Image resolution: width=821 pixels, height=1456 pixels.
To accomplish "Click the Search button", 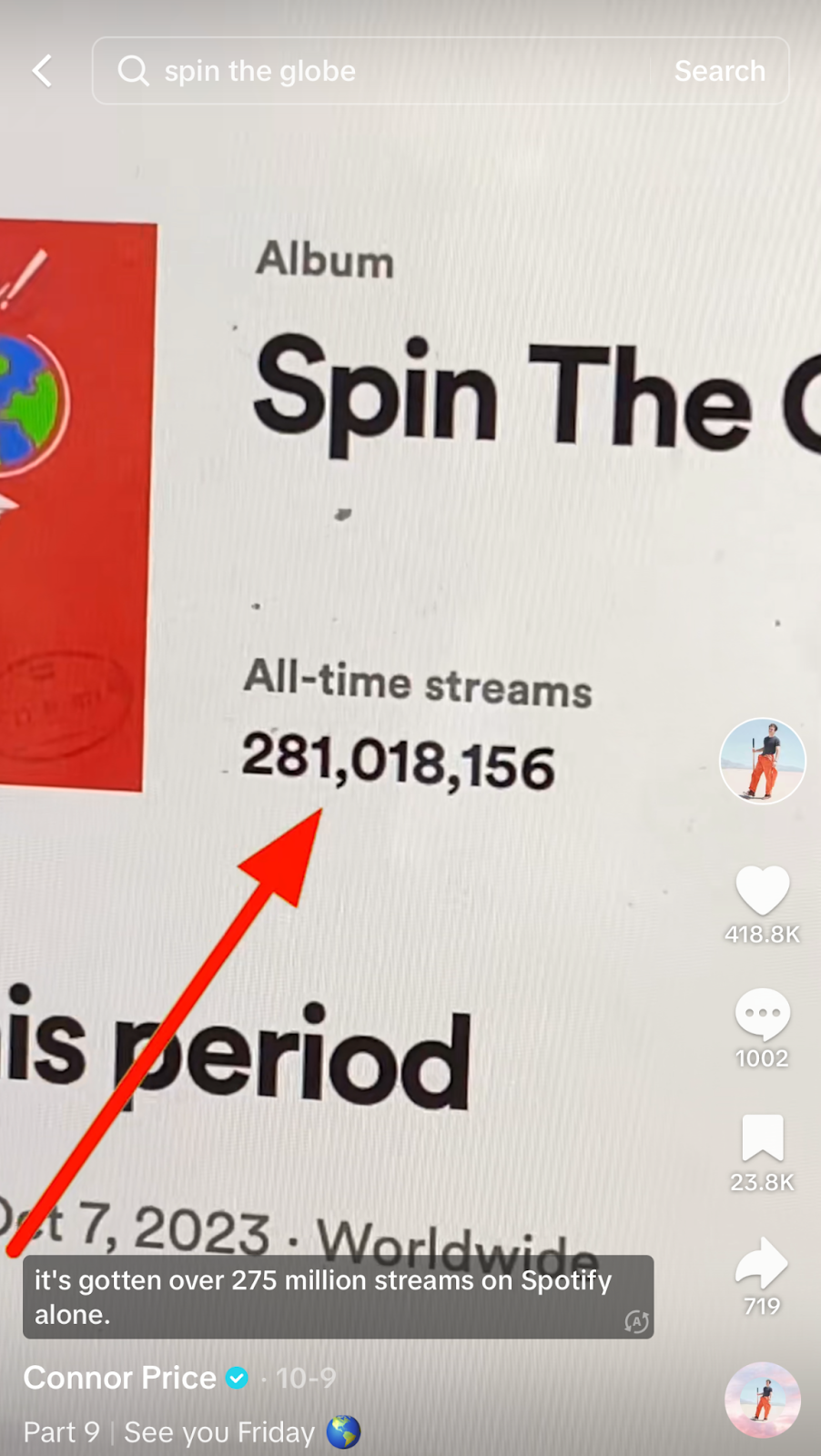I will pos(719,71).
